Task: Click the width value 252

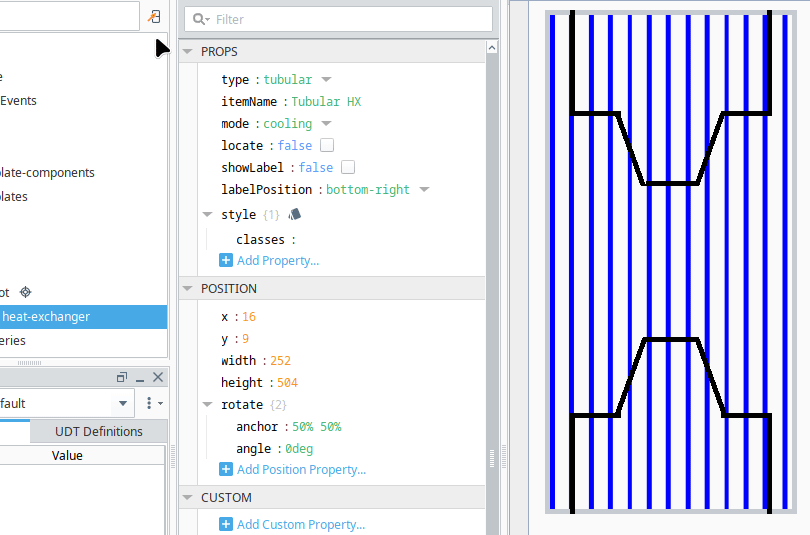Action: click(281, 360)
